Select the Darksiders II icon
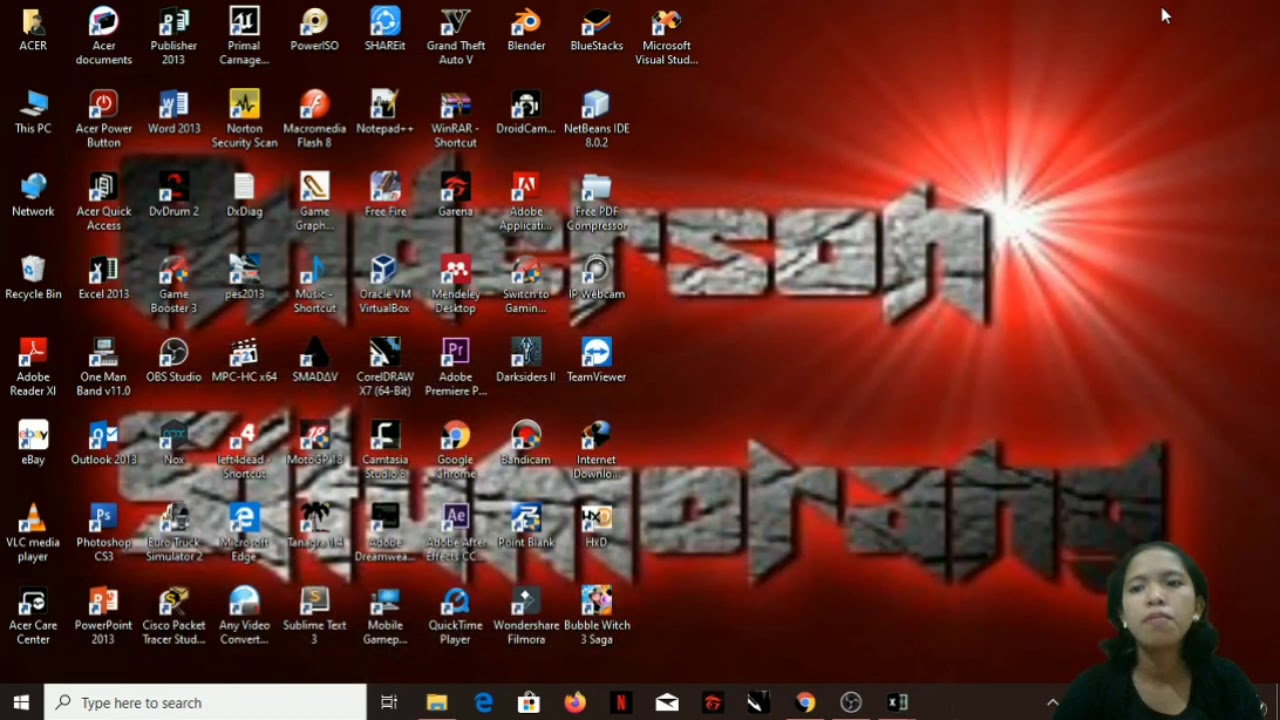The width and height of the screenshot is (1280, 720). pos(526,361)
